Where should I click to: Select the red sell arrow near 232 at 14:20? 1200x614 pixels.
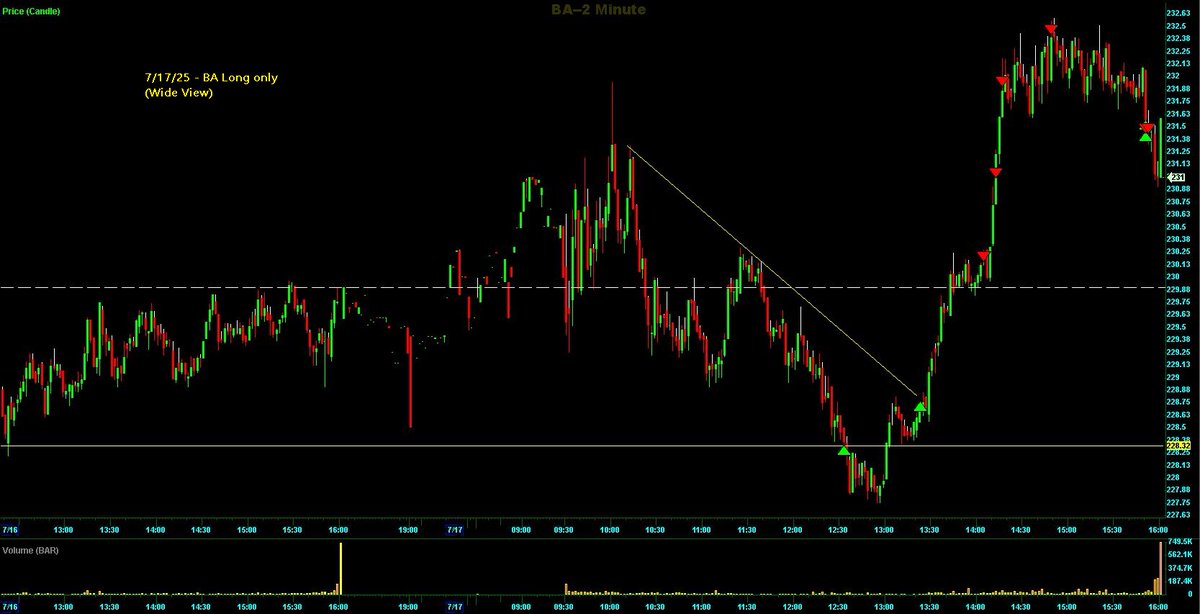tap(1002, 81)
